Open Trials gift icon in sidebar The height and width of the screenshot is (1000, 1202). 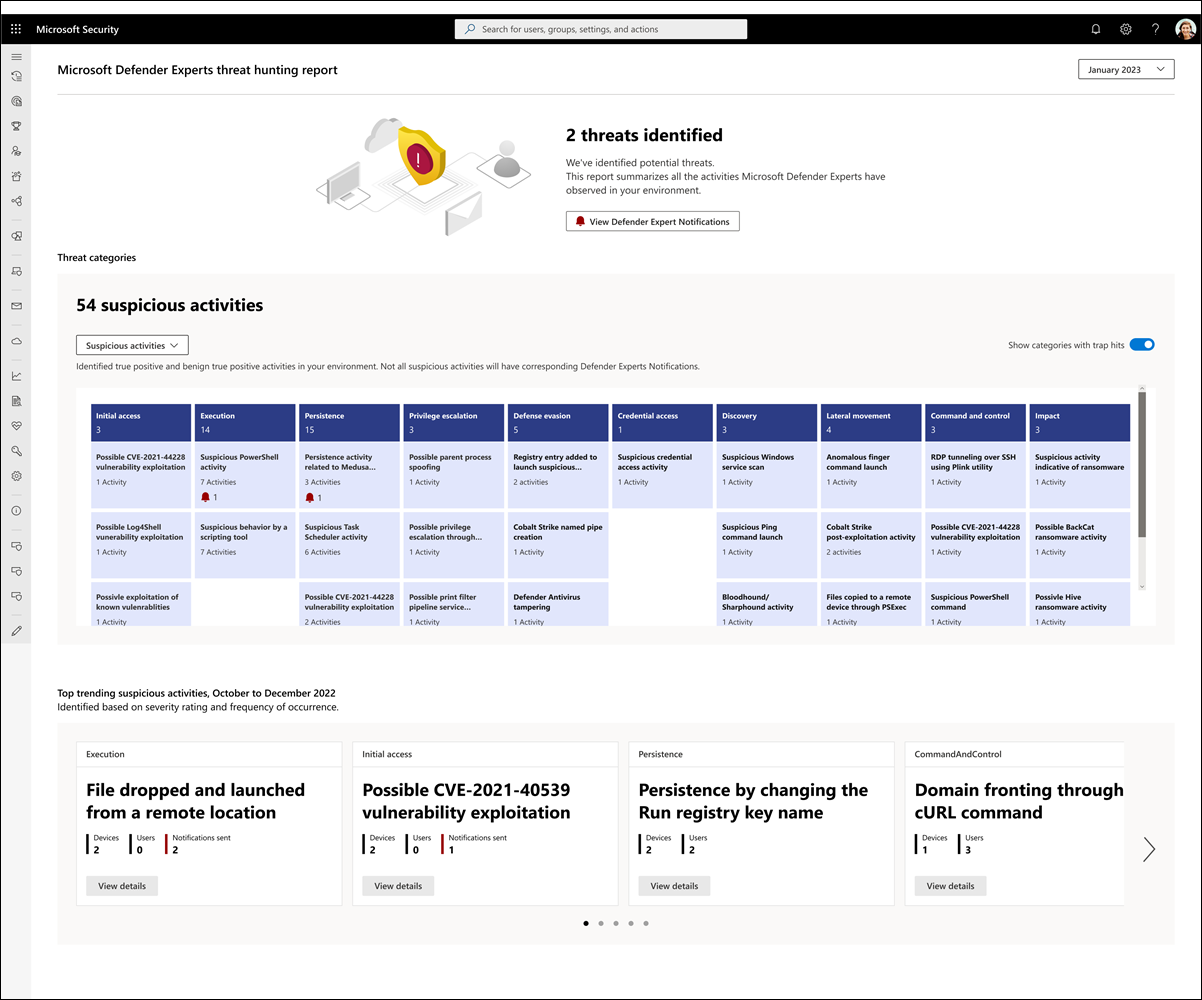coord(16,176)
